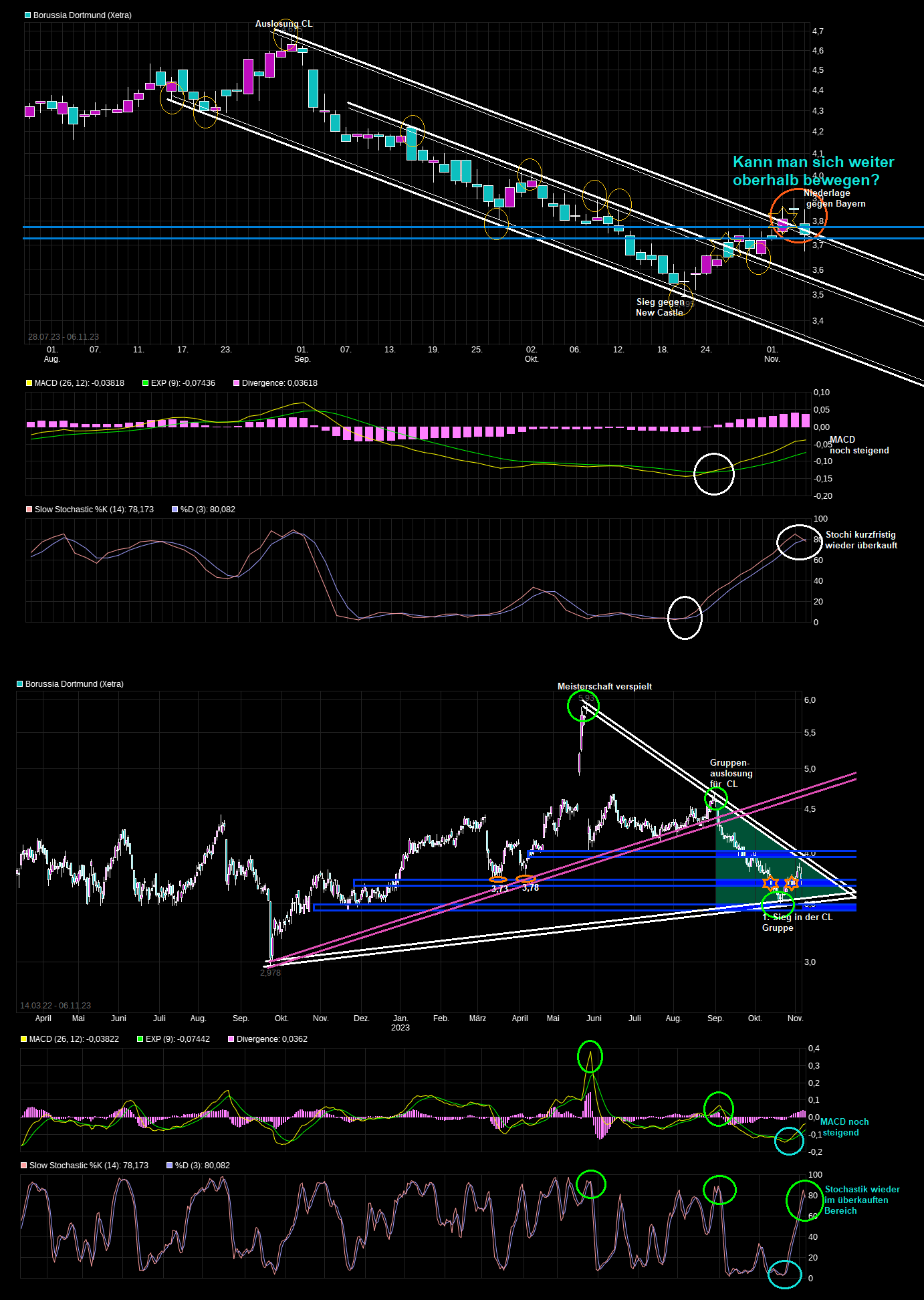
Task: Click the white 'MACD noch steigend' note
Action: 859,445
